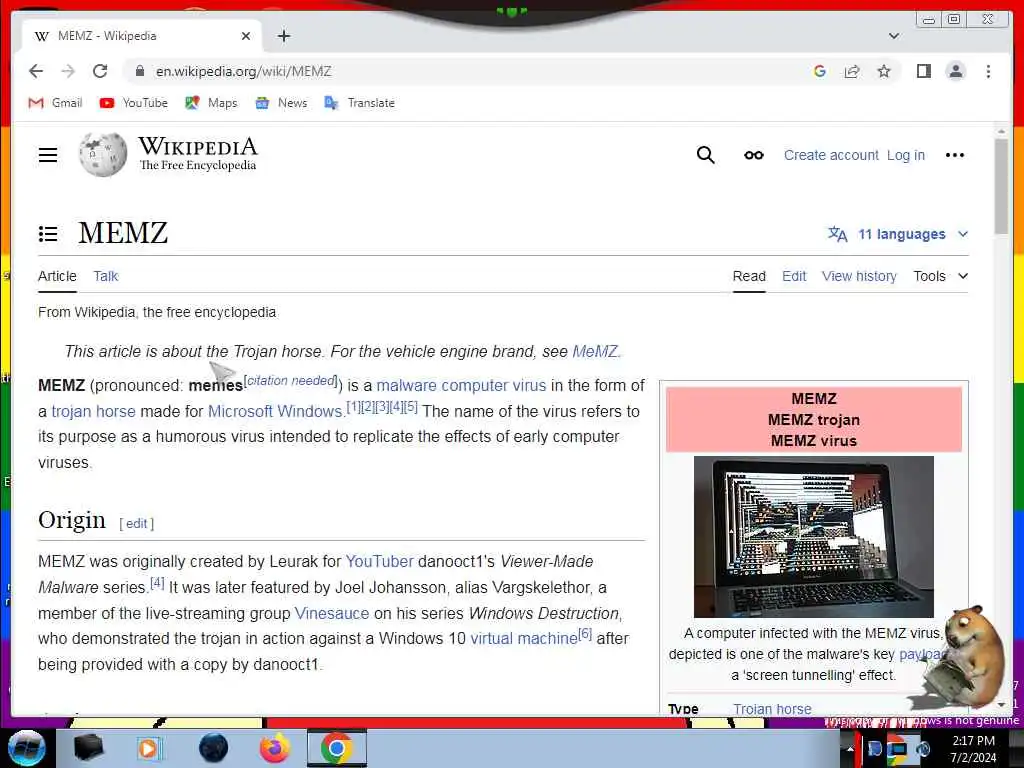Image resolution: width=1024 pixels, height=768 pixels.
Task: Reload the MEMZ Wikipedia page
Action: 100,71
